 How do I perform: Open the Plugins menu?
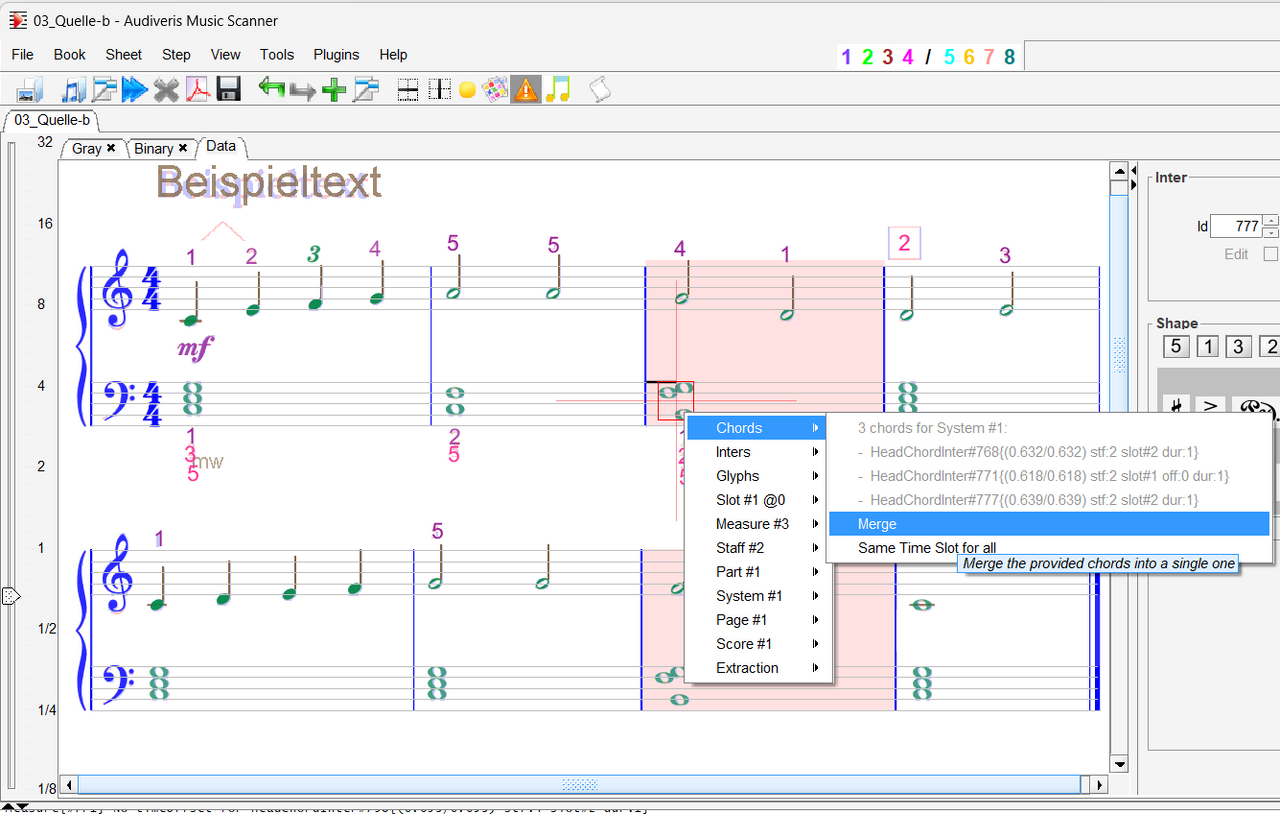336,55
